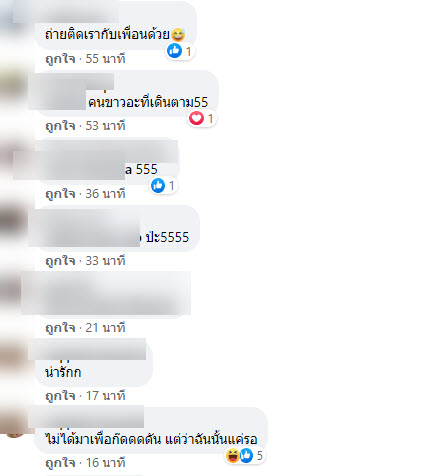Image resolution: width=430 pixels, height=476 pixels.
Task: Click the sweat-smile emoji in first comment
Action: click(x=178, y=35)
